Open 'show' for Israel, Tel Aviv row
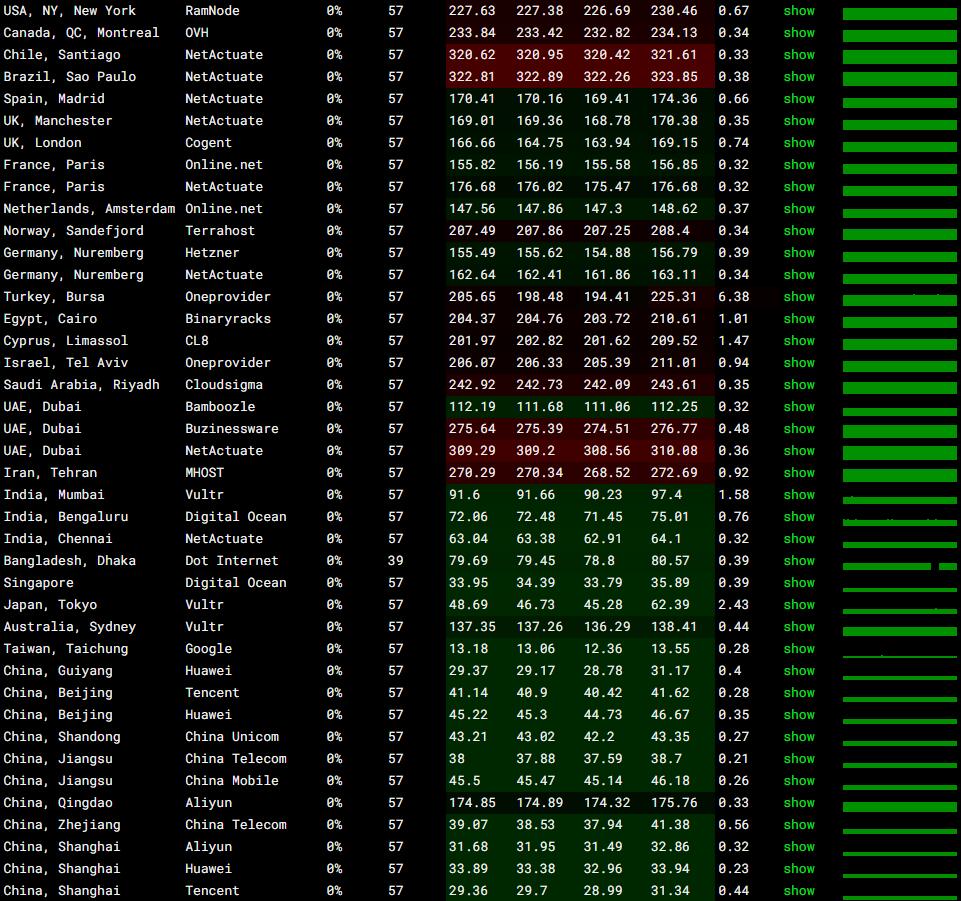Image resolution: width=961 pixels, height=901 pixels. pyautogui.click(x=799, y=363)
